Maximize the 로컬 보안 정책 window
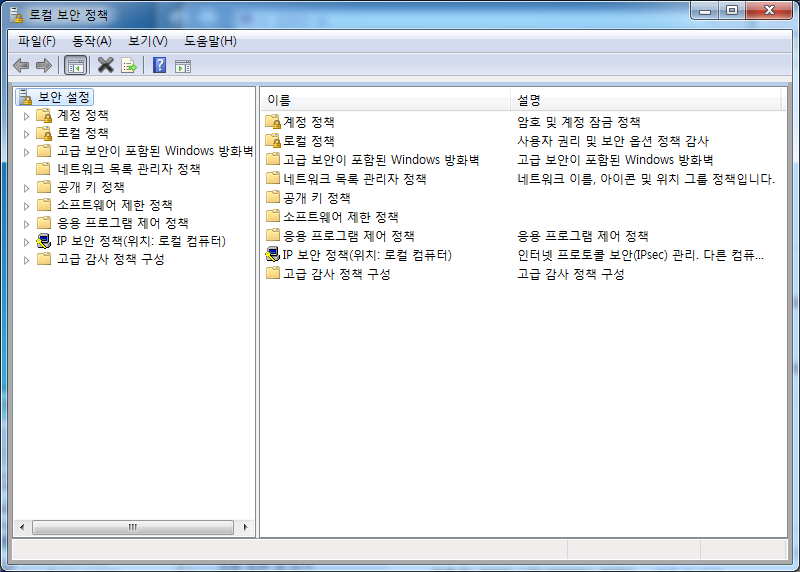Image resolution: width=800 pixels, height=572 pixels. [732, 11]
